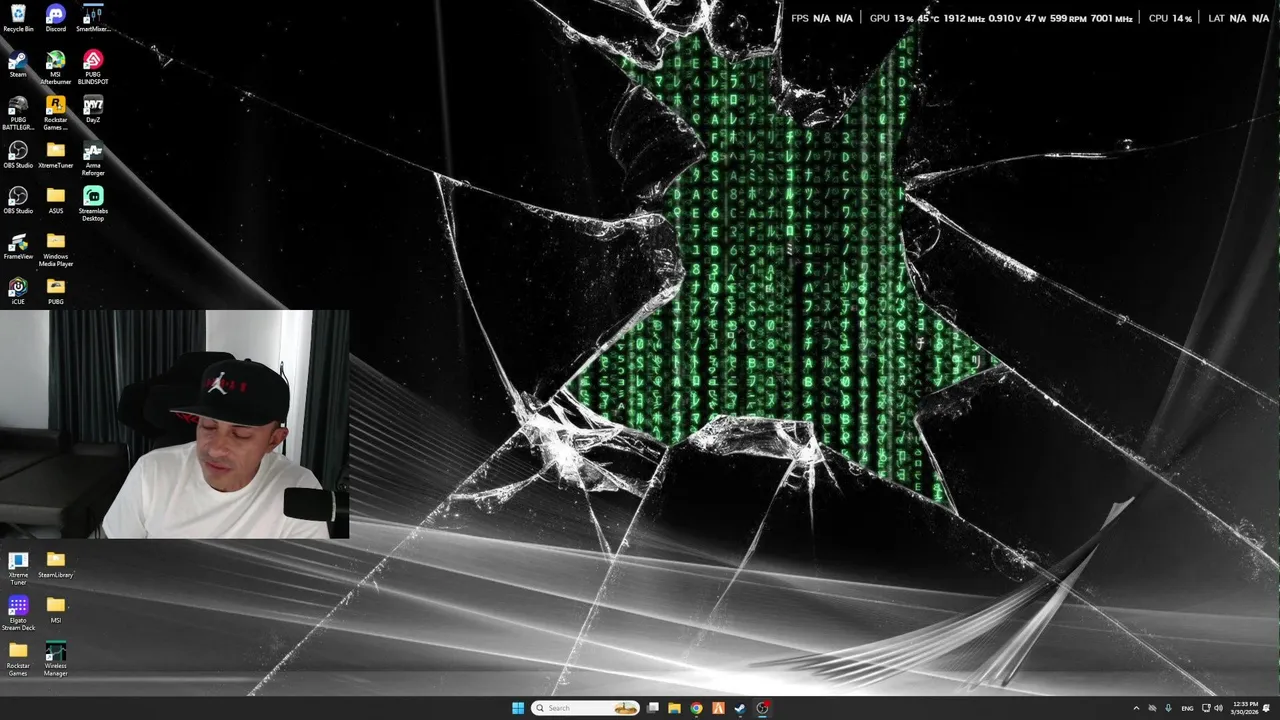The image size is (1280, 720).
Task: Launch the Wireless Manager shortcut
Action: click(x=56, y=659)
